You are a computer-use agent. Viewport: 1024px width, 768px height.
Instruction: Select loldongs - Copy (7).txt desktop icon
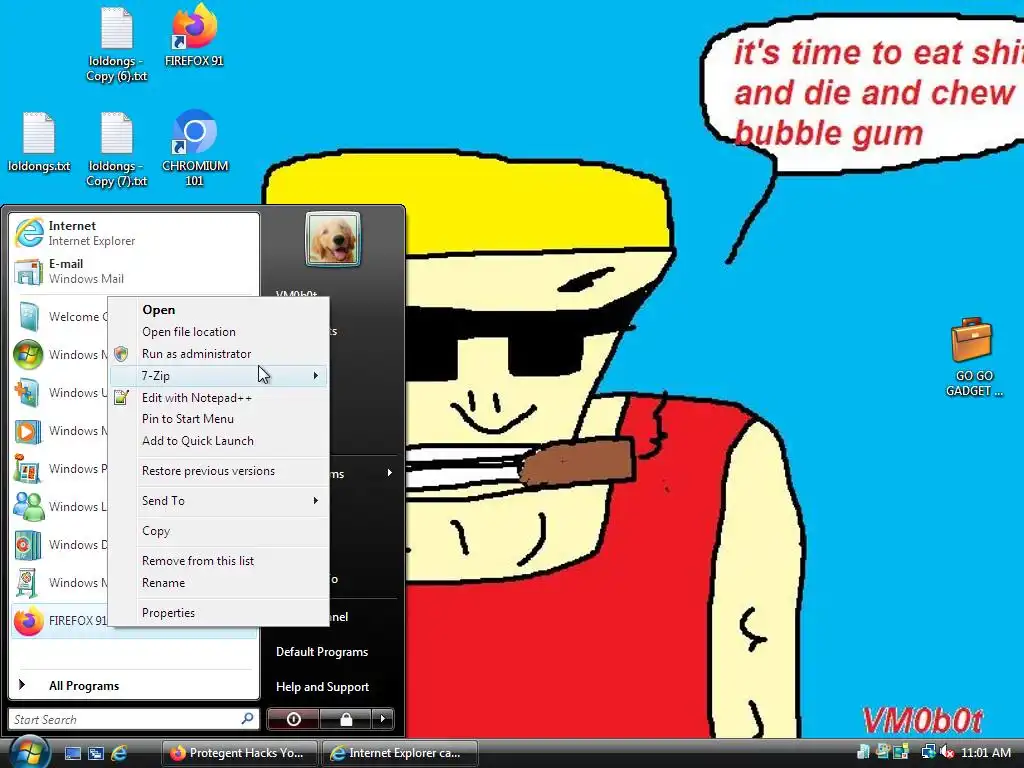[x=117, y=150]
